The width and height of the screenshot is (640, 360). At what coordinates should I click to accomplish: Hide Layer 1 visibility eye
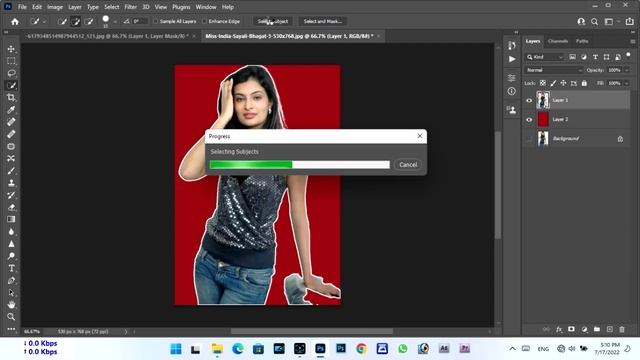point(529,100)
